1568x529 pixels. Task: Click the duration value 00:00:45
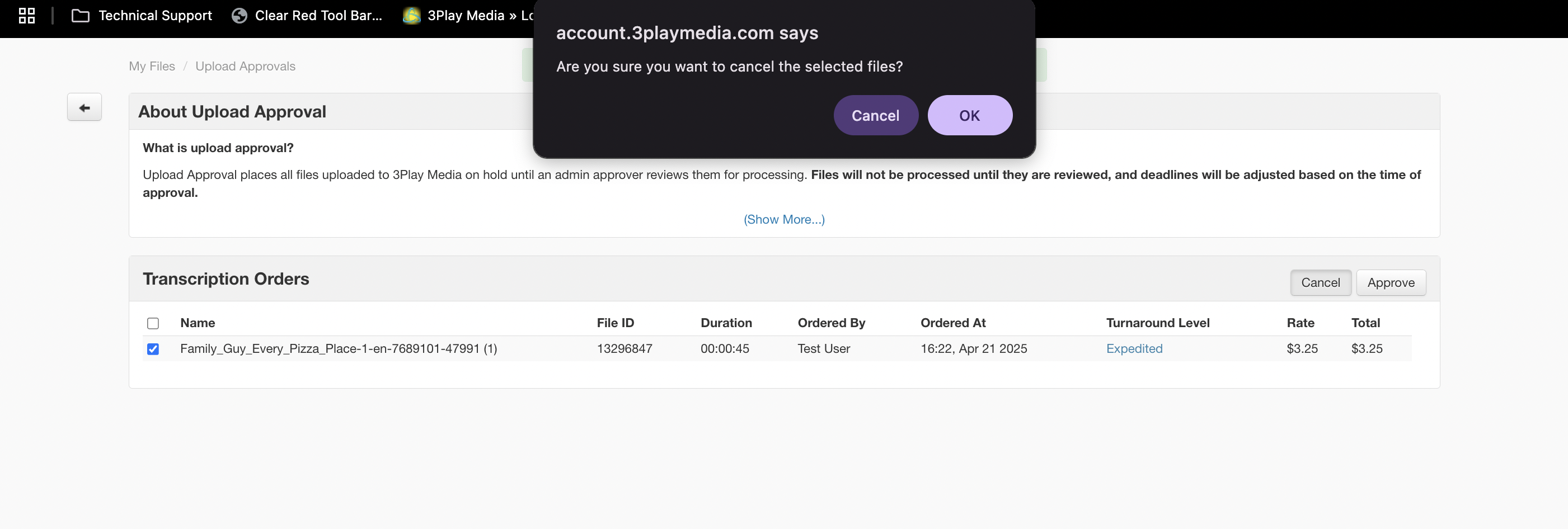[x=724, y=348]
